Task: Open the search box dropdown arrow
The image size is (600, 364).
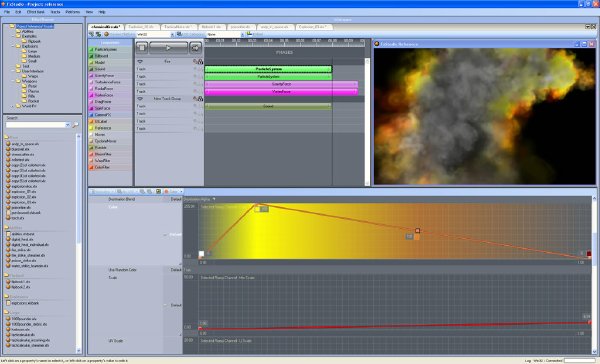Action: click(68, 125)
